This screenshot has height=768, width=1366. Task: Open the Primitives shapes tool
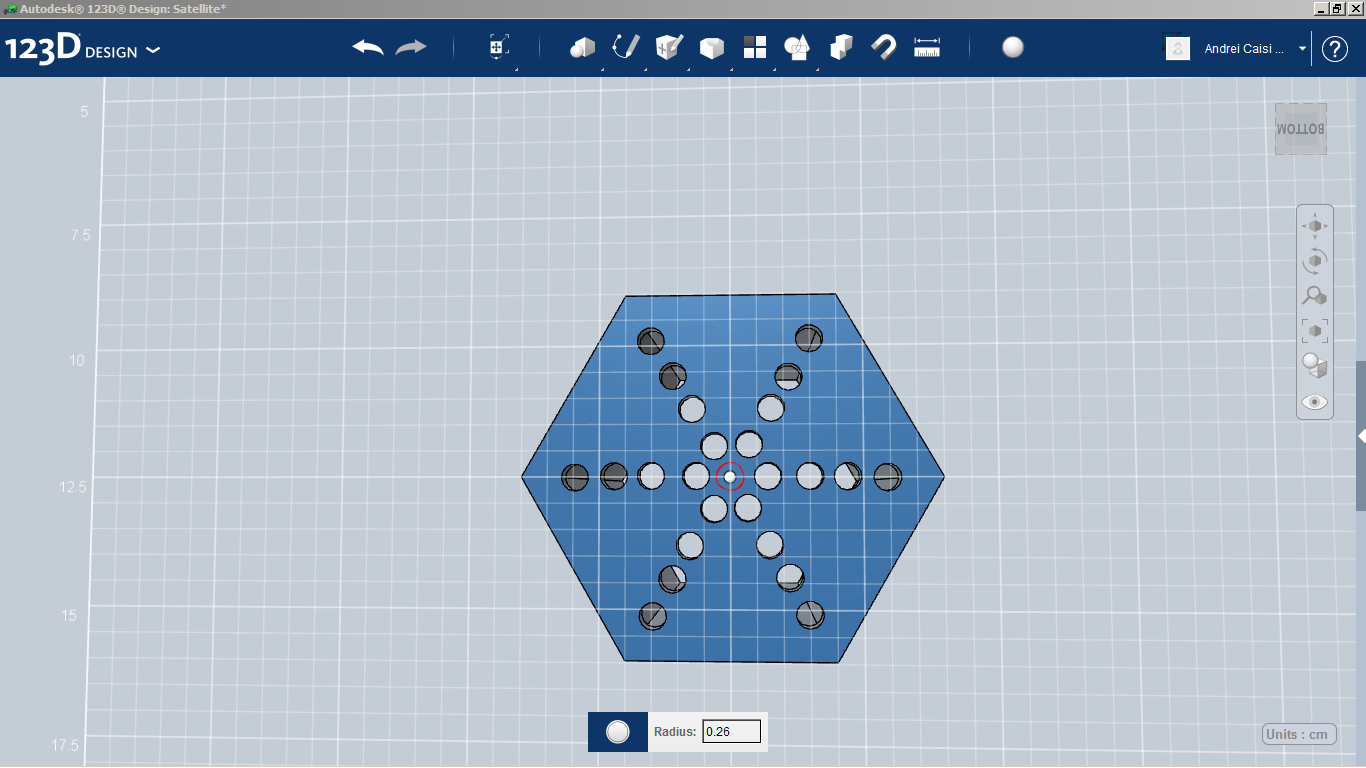pos(582,47)
